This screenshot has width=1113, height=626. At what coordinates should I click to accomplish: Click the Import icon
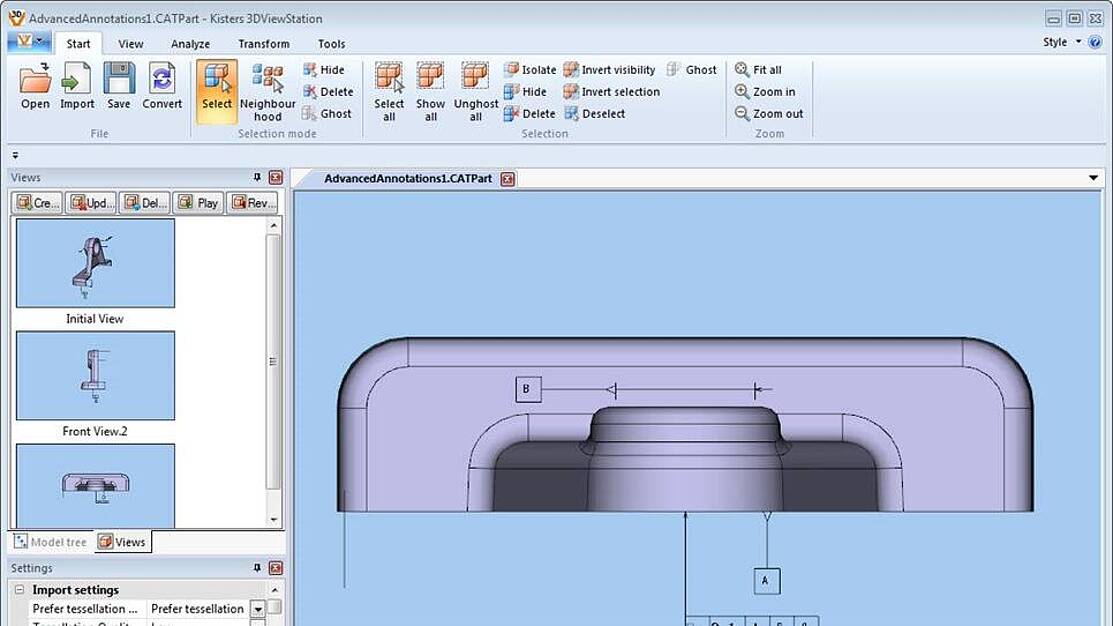[77, 86]
